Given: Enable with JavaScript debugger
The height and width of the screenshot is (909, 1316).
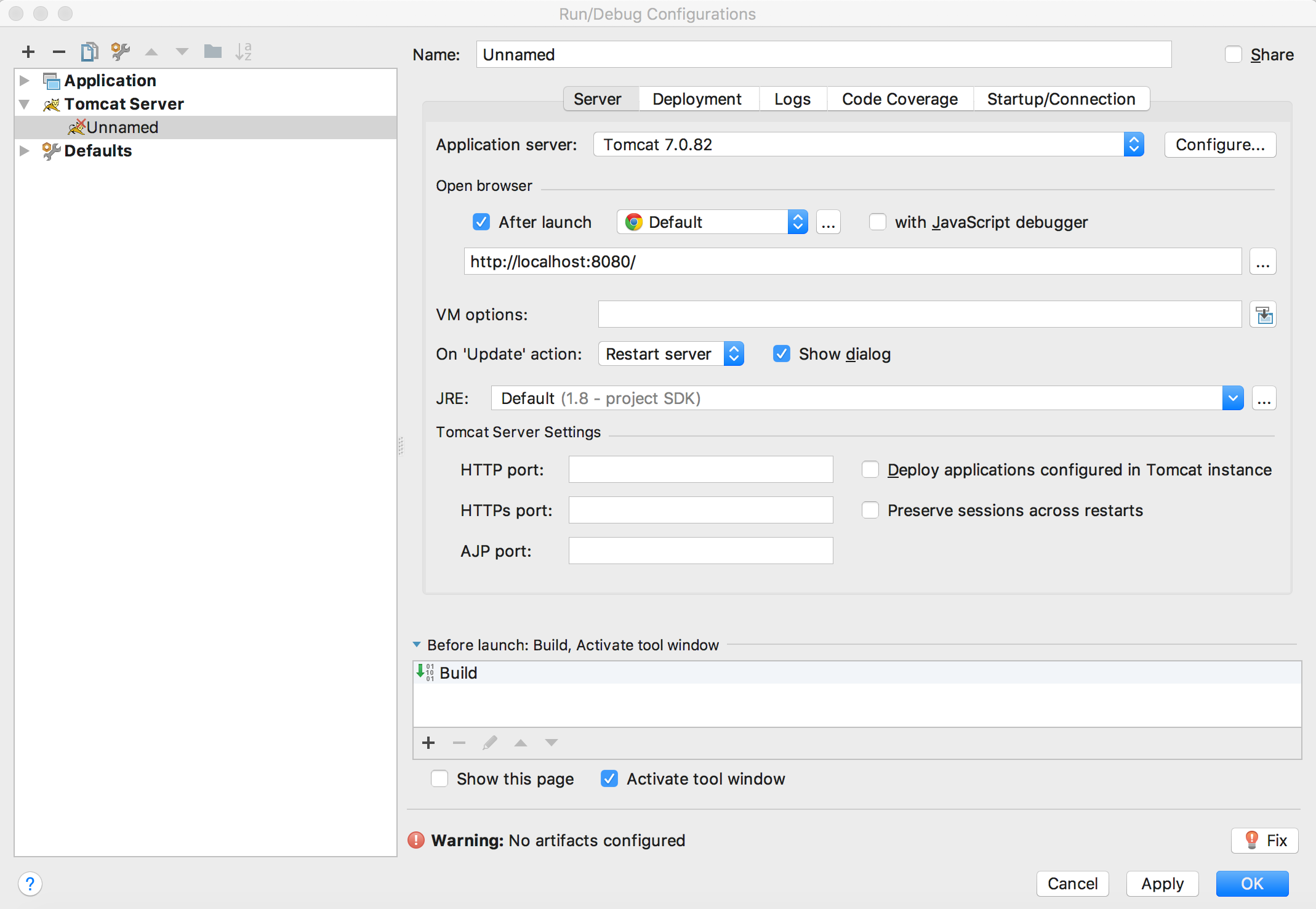Looking at the screenshot, I should 878,222.
